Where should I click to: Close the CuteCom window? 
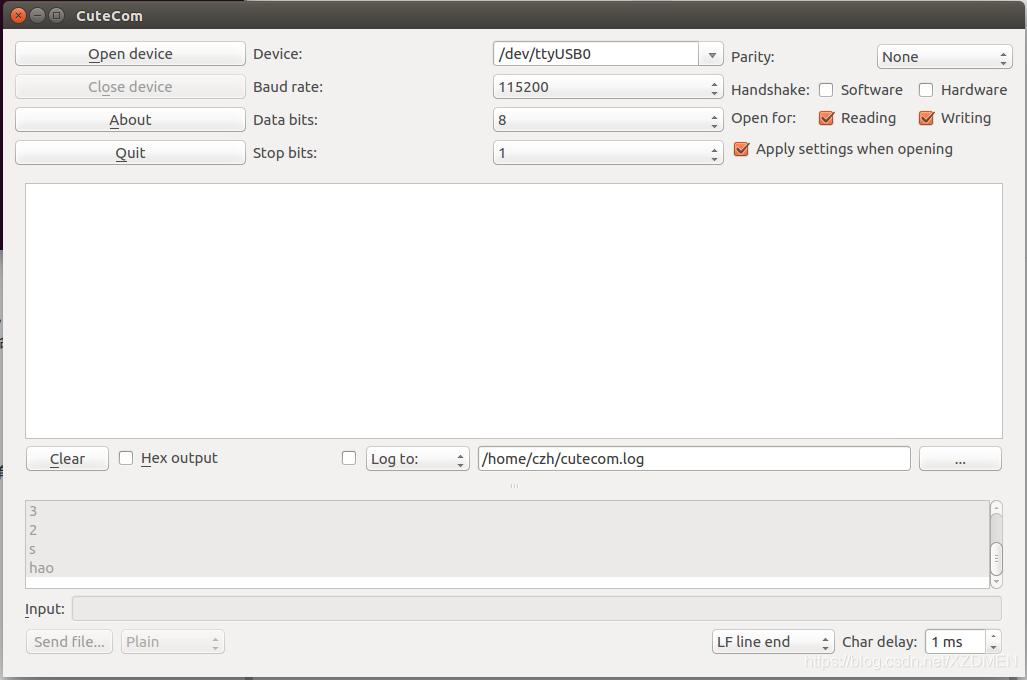[18, 15]
